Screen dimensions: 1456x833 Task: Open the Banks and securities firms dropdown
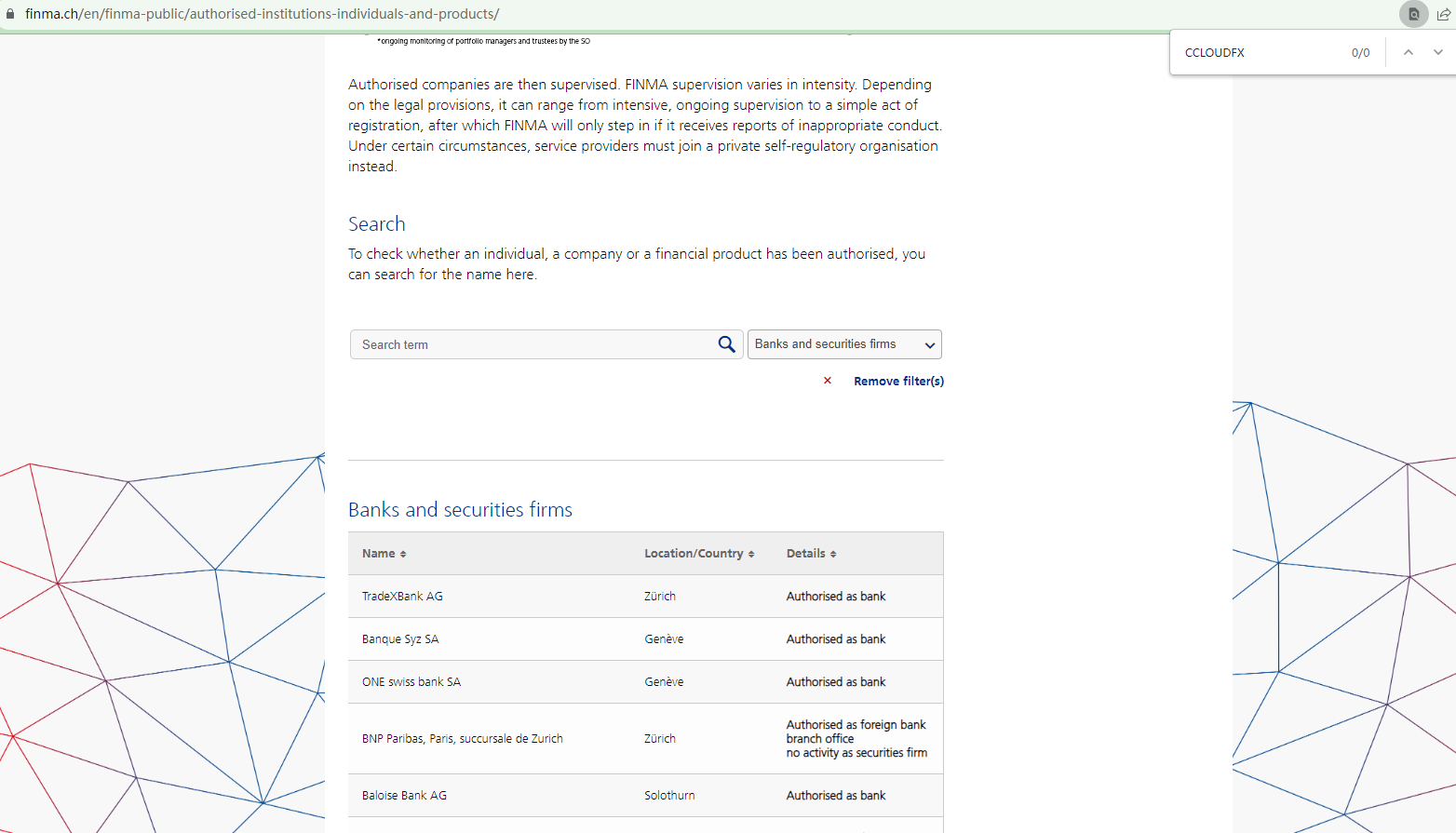(843, 344)
